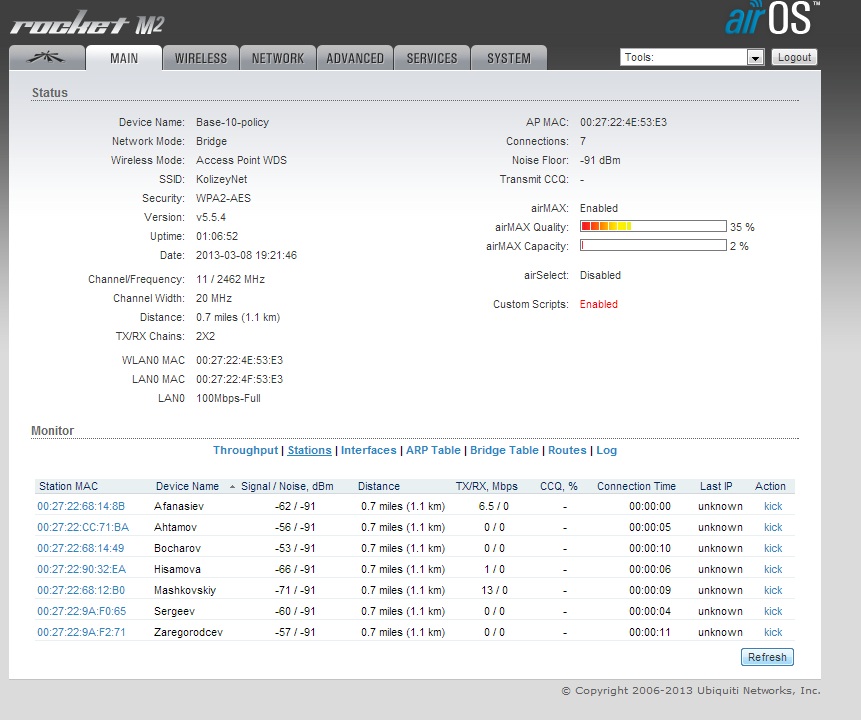Expand the Tools dropdown arrow
The height and width of the screenshot is (720, 861).
click(x=756, y=58)
